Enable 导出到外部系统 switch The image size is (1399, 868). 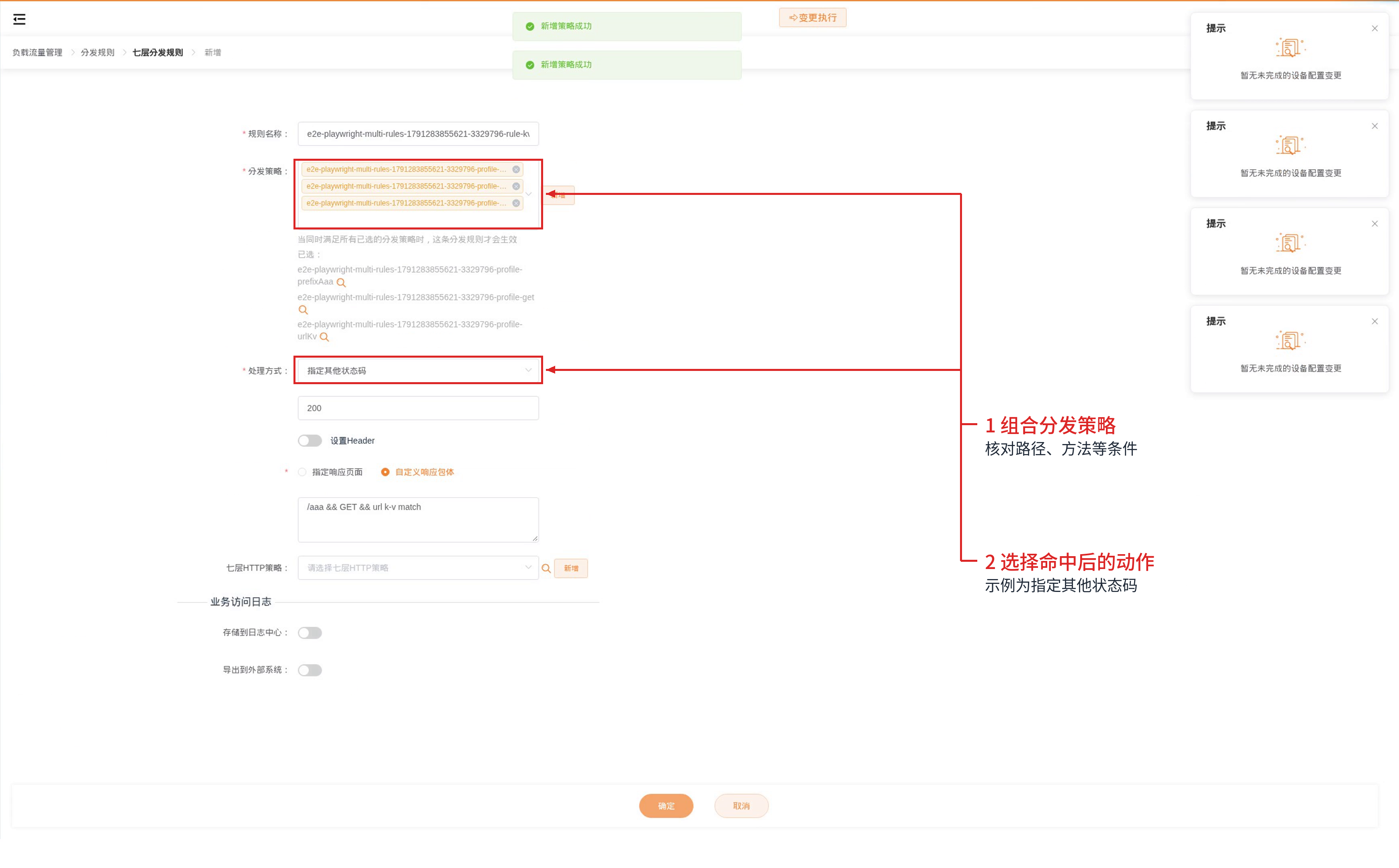310,670
